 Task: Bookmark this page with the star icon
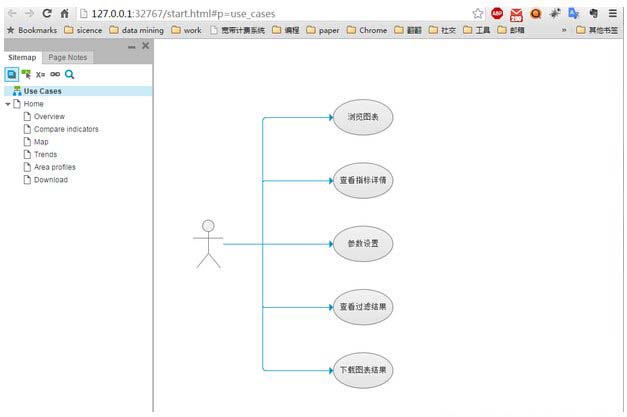pyautogui.click(x=478, y=14)
